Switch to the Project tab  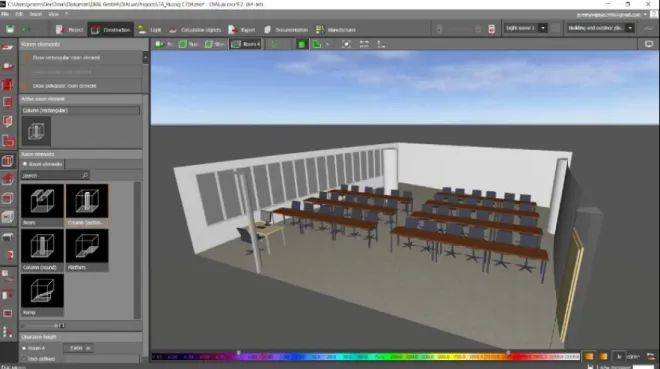[x=69, y=29]
